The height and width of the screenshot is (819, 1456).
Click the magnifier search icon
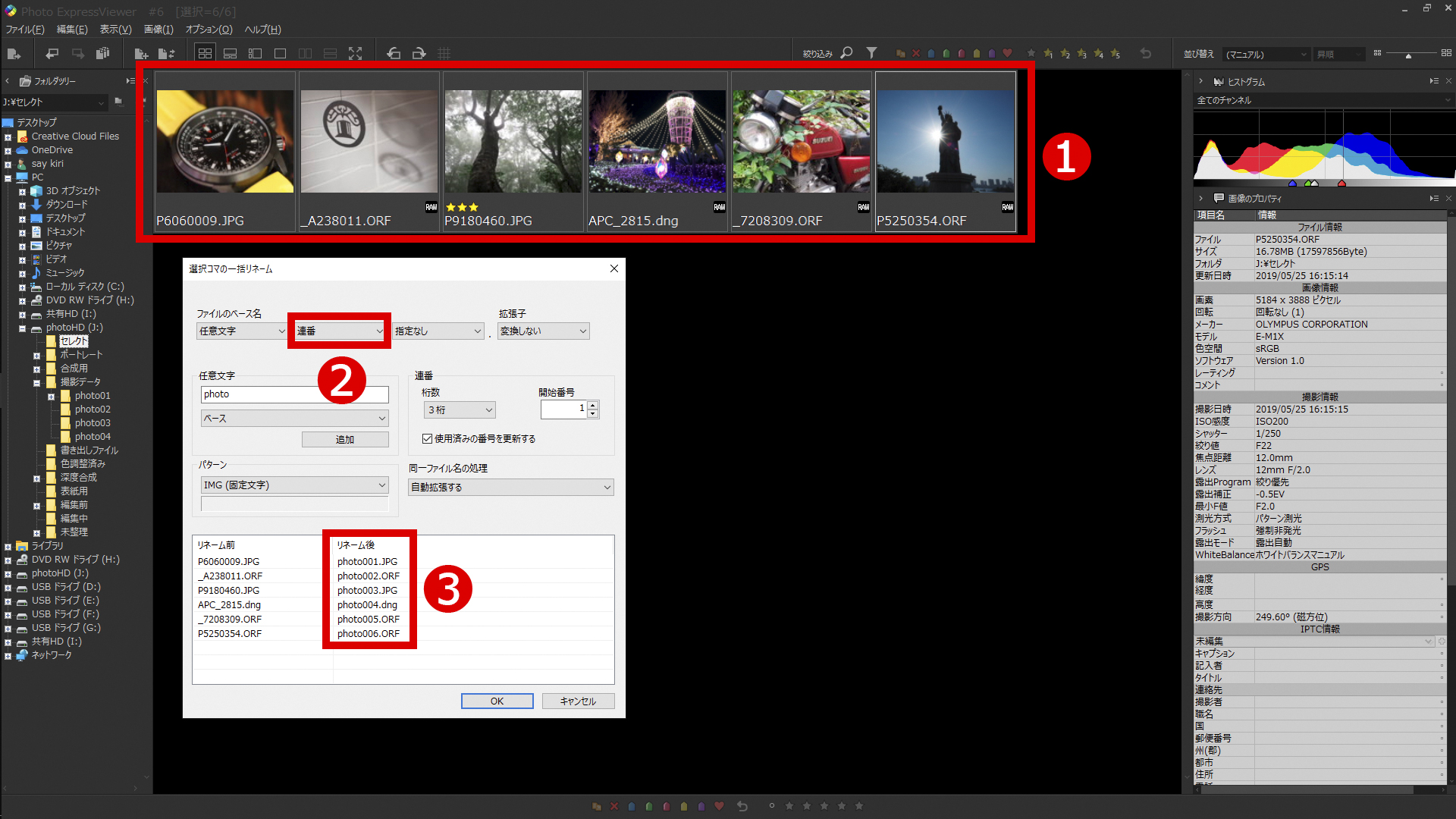point(847,53)
